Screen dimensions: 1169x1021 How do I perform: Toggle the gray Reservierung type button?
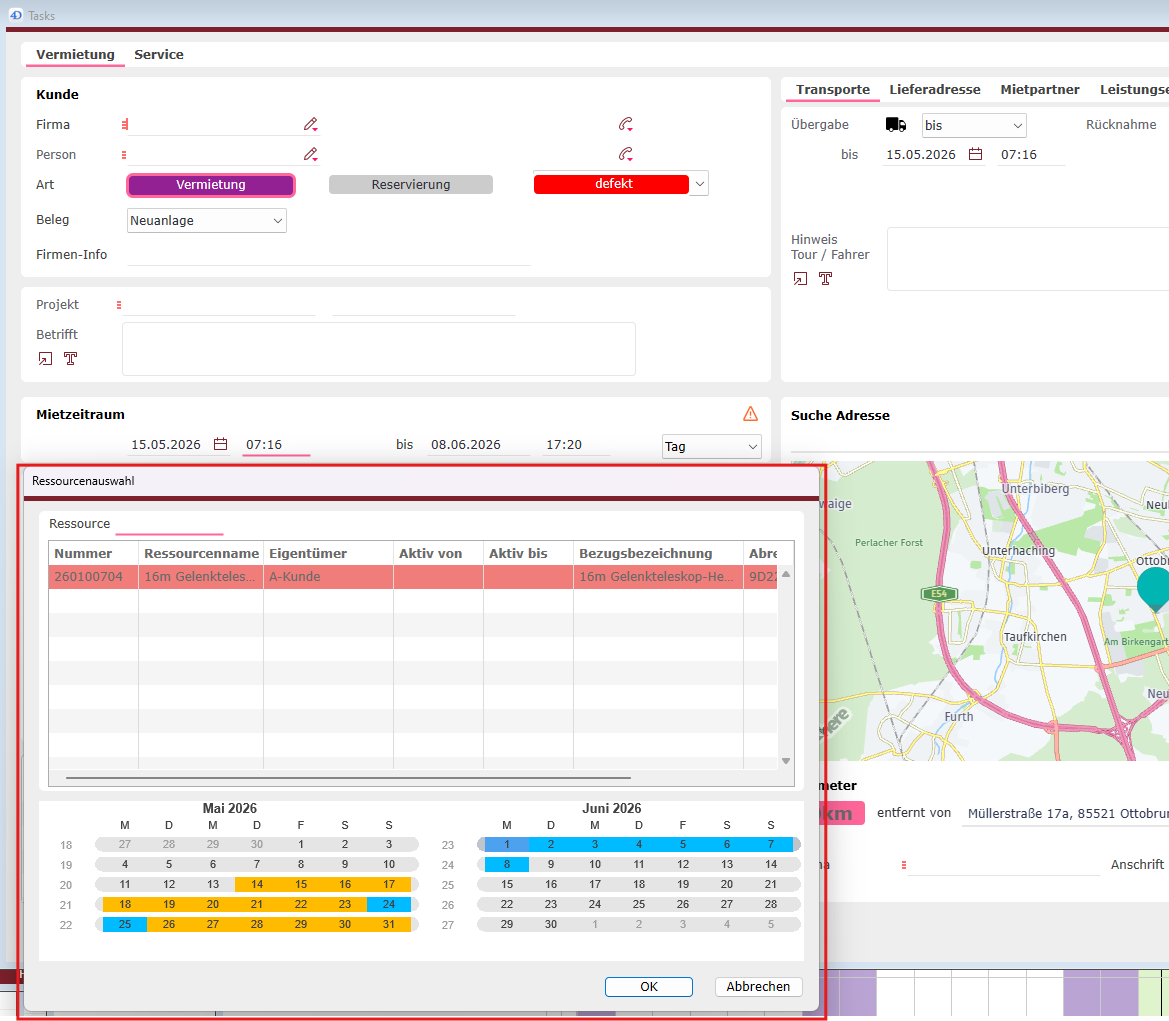411,185
